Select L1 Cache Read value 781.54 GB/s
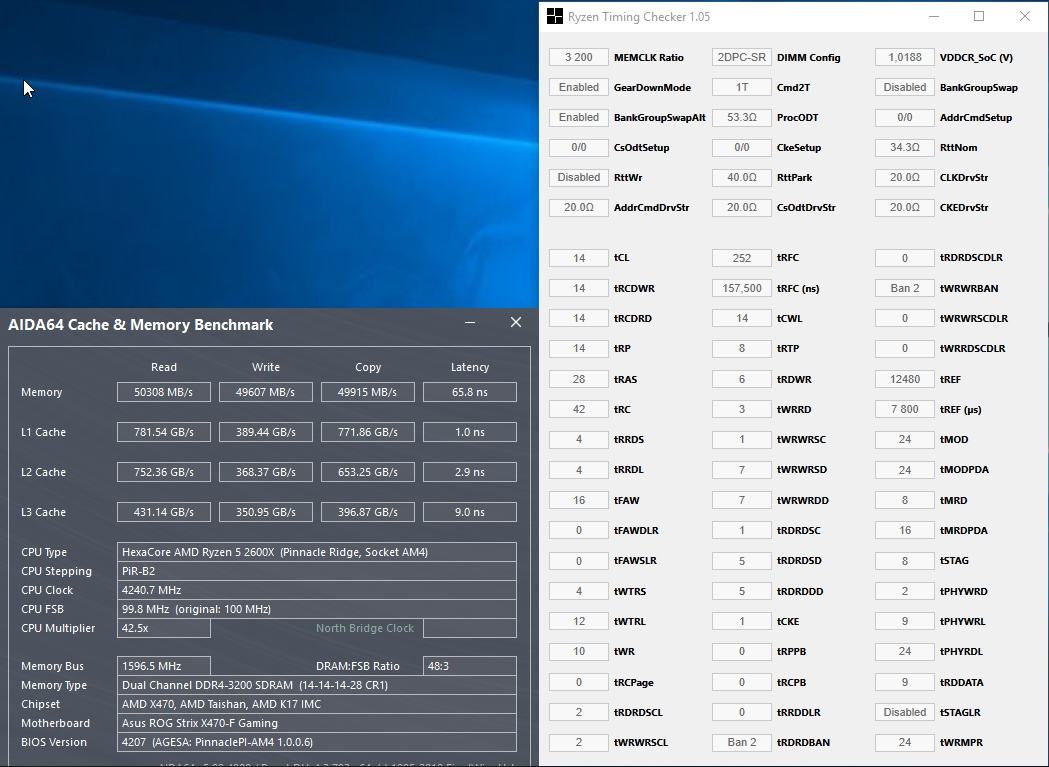 [x=164, y=432]
